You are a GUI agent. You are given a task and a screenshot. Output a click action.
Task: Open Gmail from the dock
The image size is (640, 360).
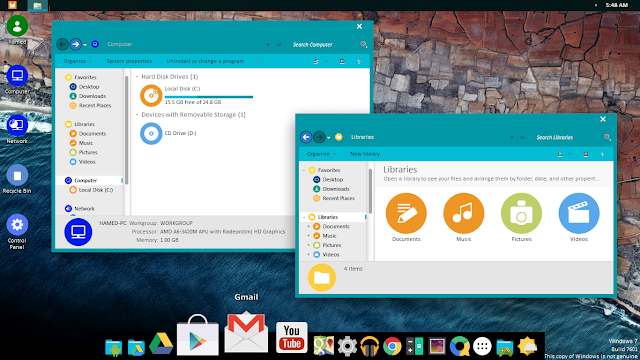(x=246, y=332)
